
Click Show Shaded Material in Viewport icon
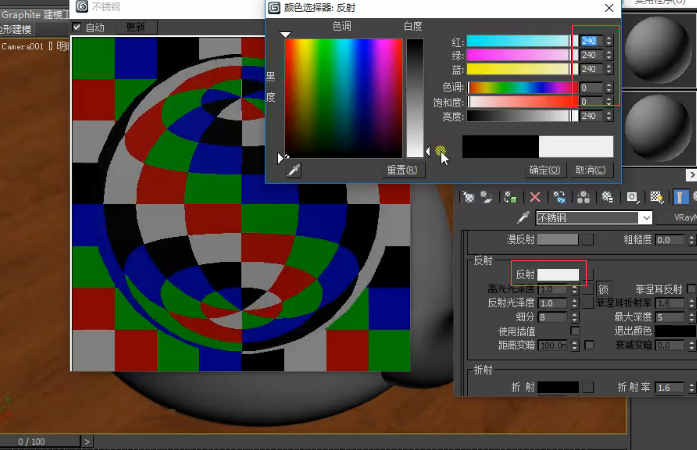pos(657,197)
